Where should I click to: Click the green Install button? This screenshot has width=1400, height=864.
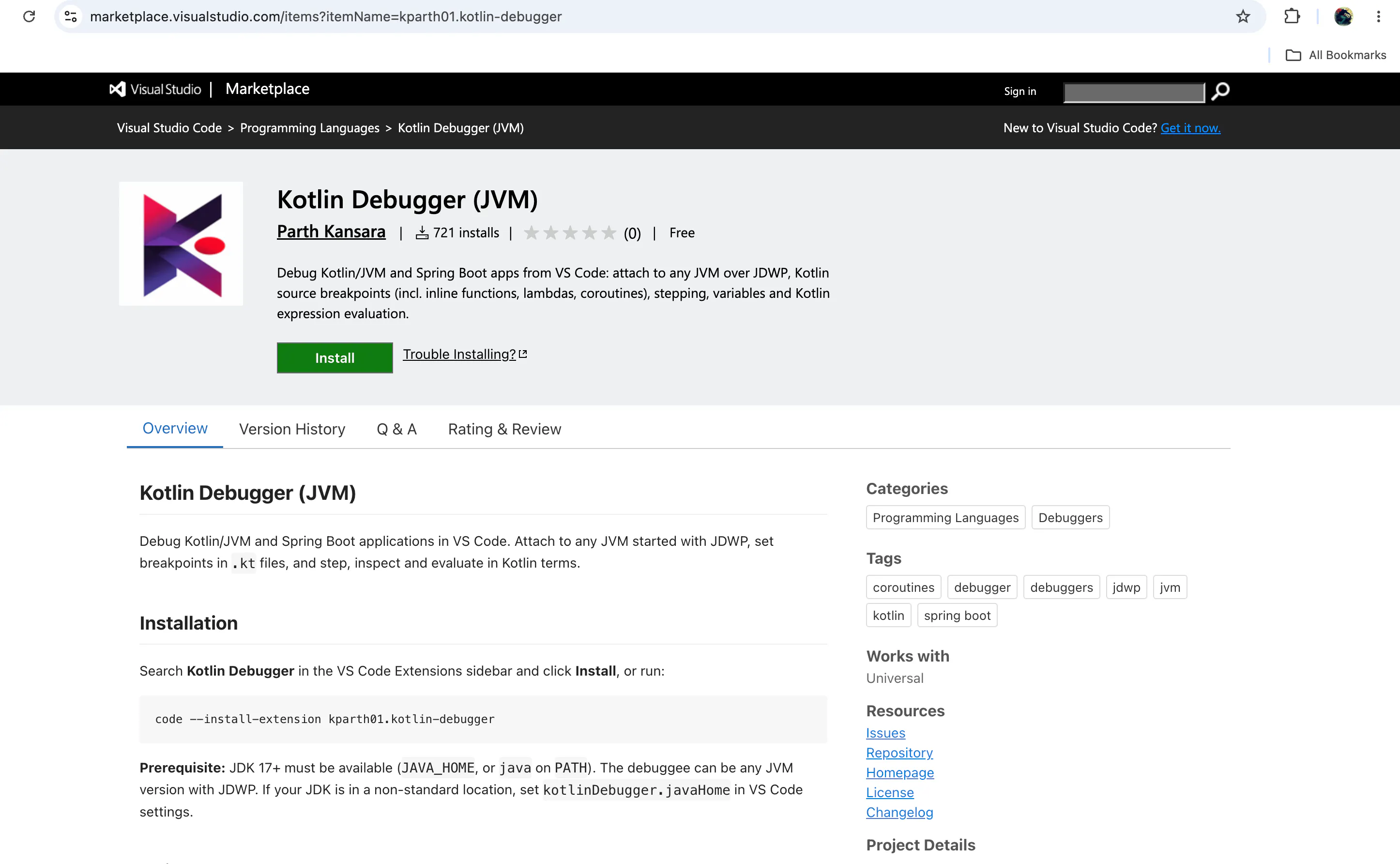pyautogui.click(x=335, y=358)
